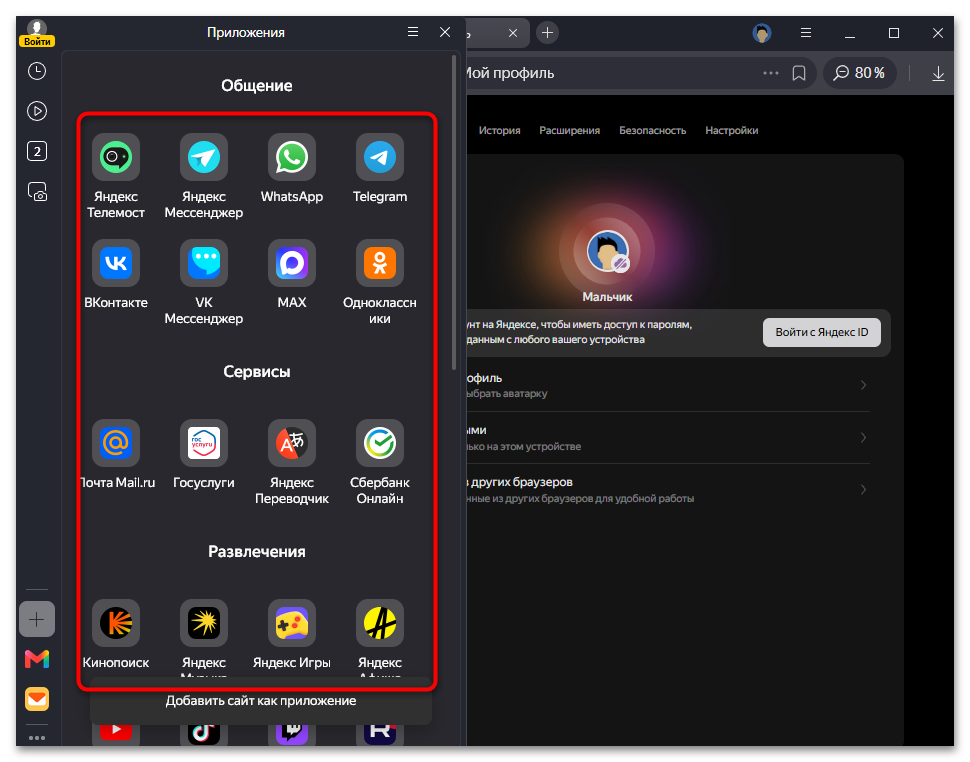Open apps panel hamburger menu

tap(413, 32)
